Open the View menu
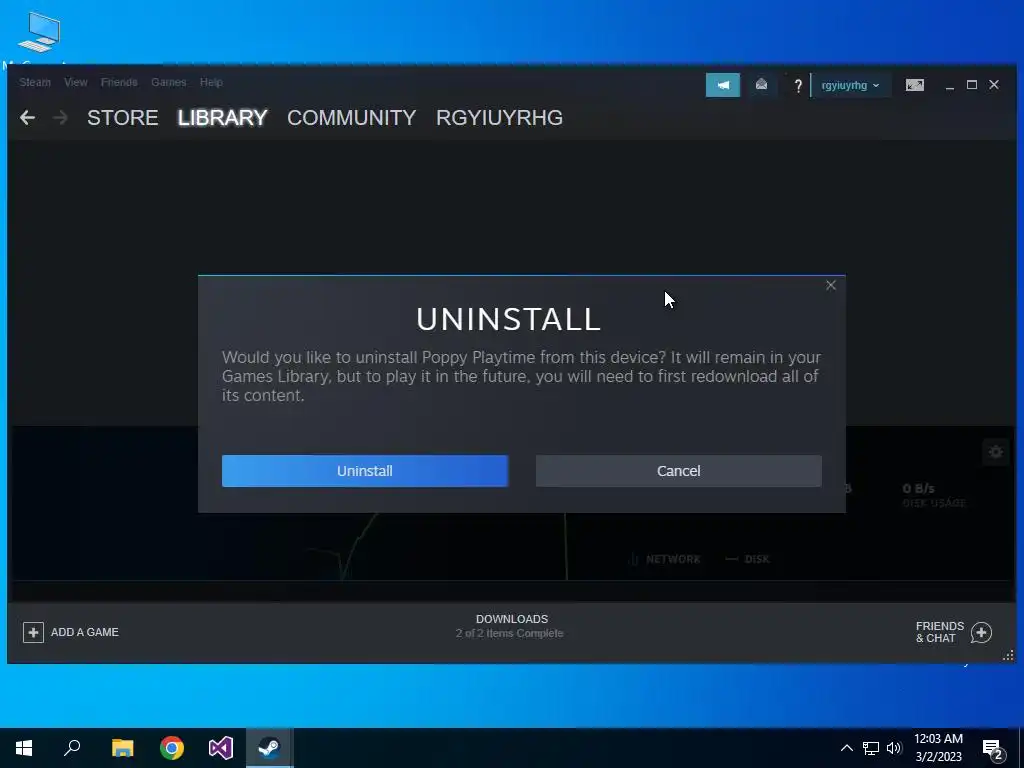Viewport: 1024px width, 768px height. pos(76,82)
